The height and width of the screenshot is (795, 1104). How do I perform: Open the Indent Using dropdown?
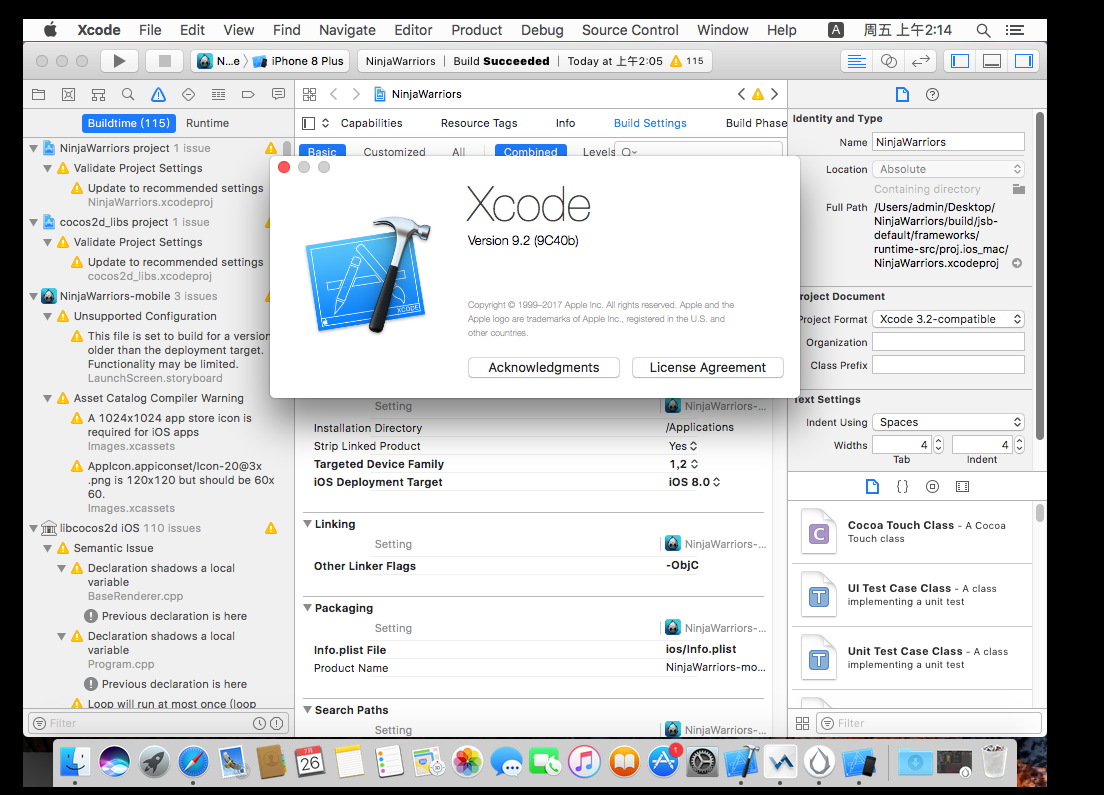coord(948,422)
